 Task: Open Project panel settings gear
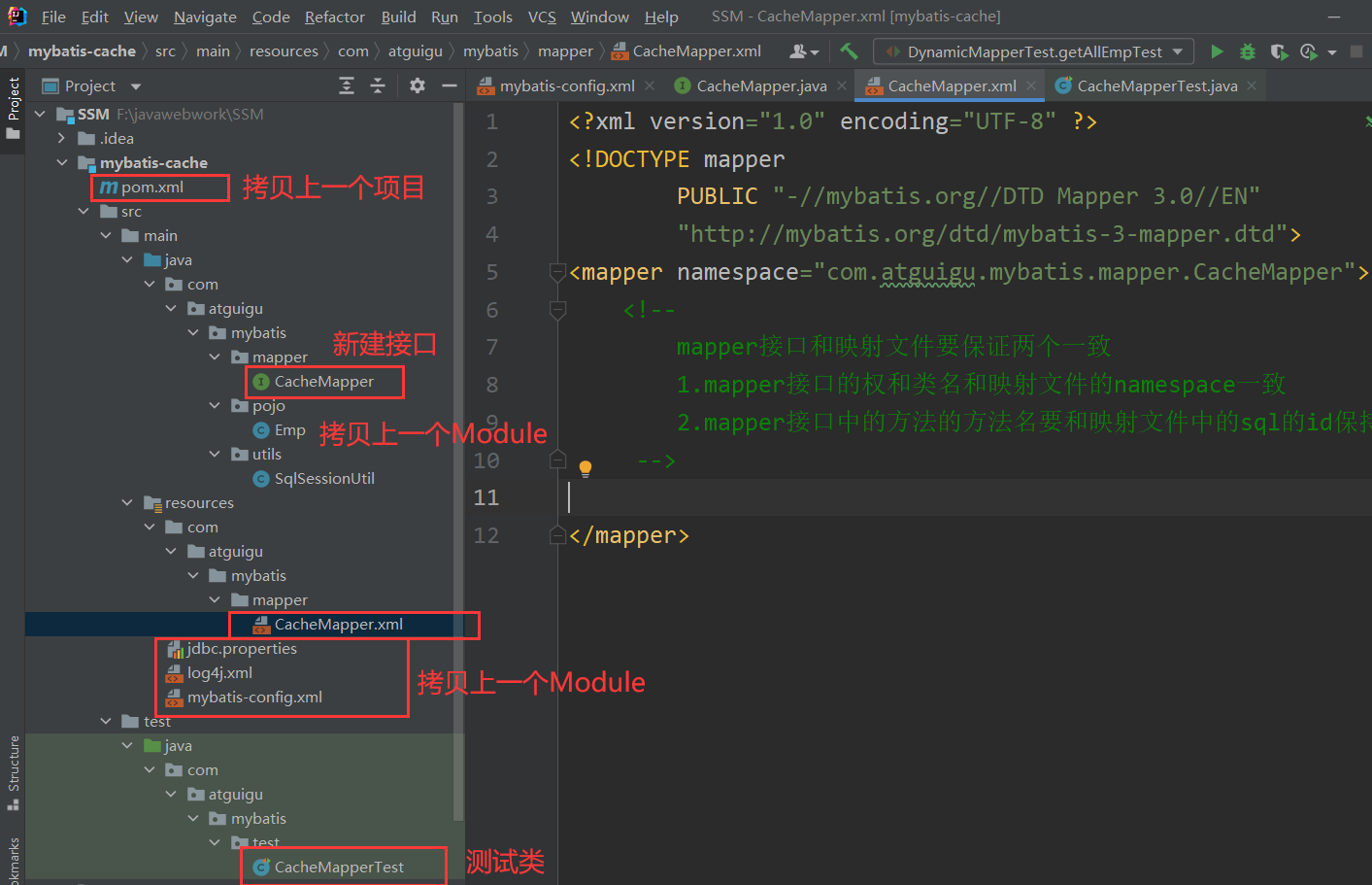click(418, 86)
